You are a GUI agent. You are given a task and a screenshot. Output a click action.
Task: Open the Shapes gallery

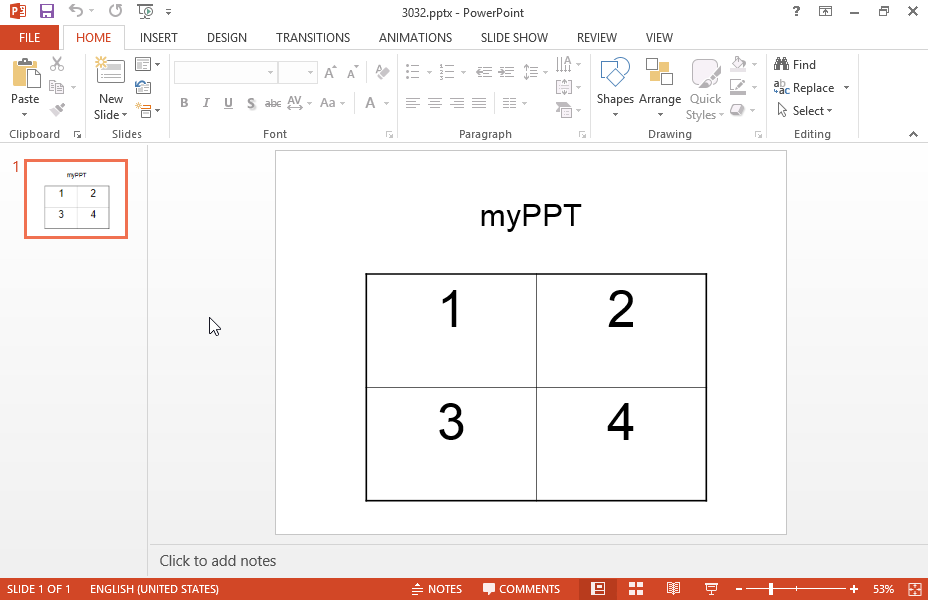point(615,87)
